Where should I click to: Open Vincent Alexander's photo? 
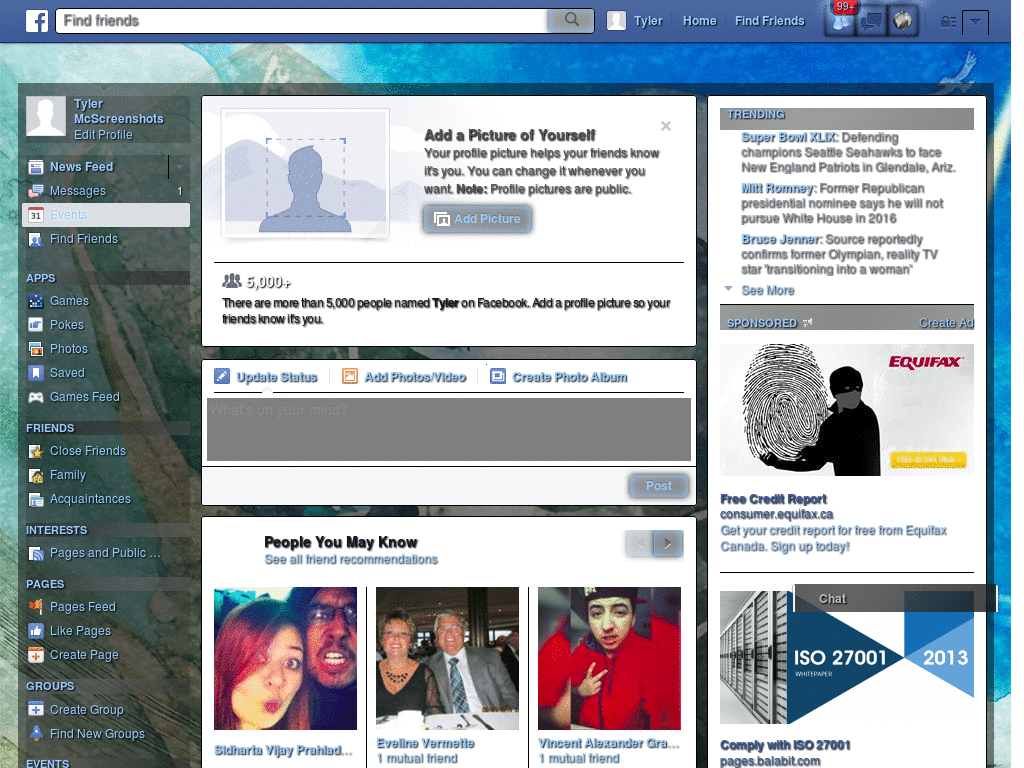[x=609, y=658]
